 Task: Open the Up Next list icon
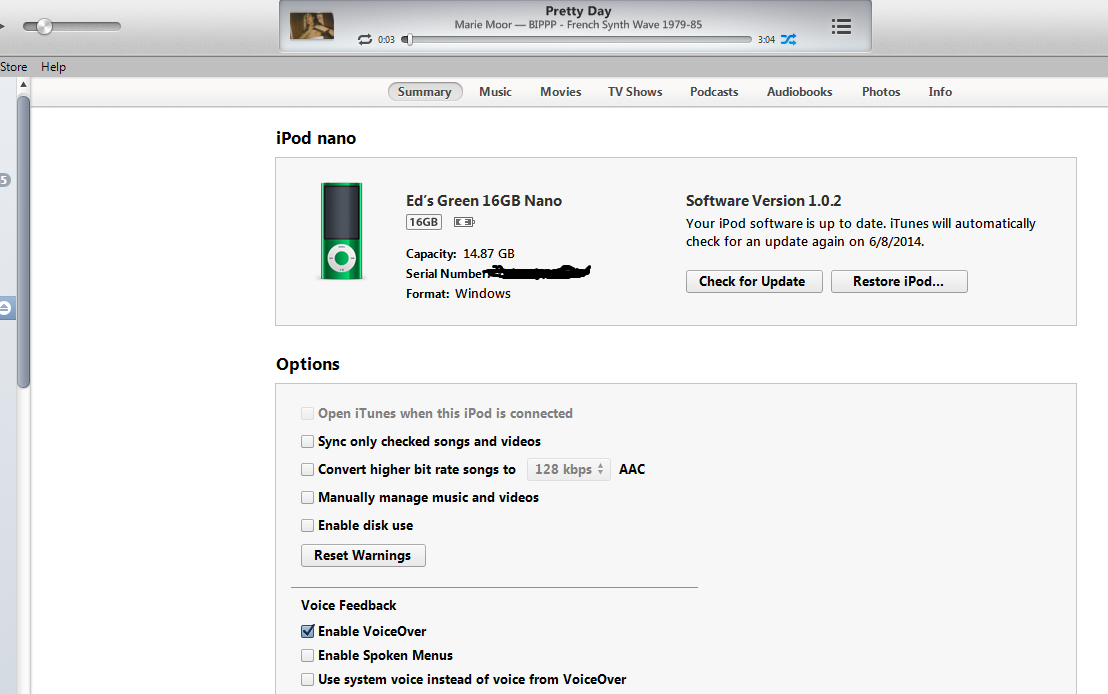click(841, 27)
